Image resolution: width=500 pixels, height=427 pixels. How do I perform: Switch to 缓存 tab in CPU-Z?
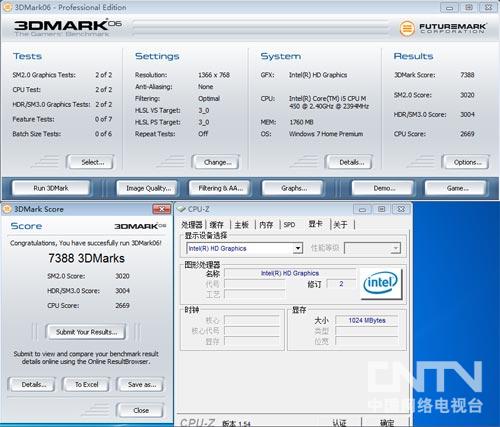(216, 225)
